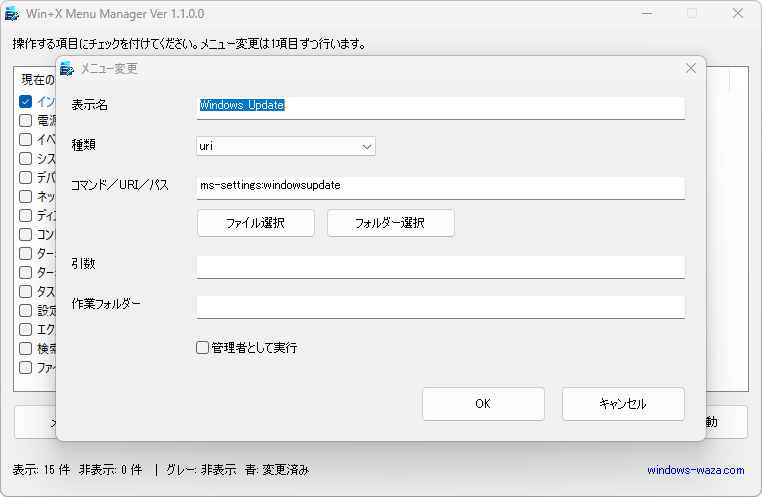Check the 電源 item checkbox
Screen dimensions: 762x497
pos(25,120)
